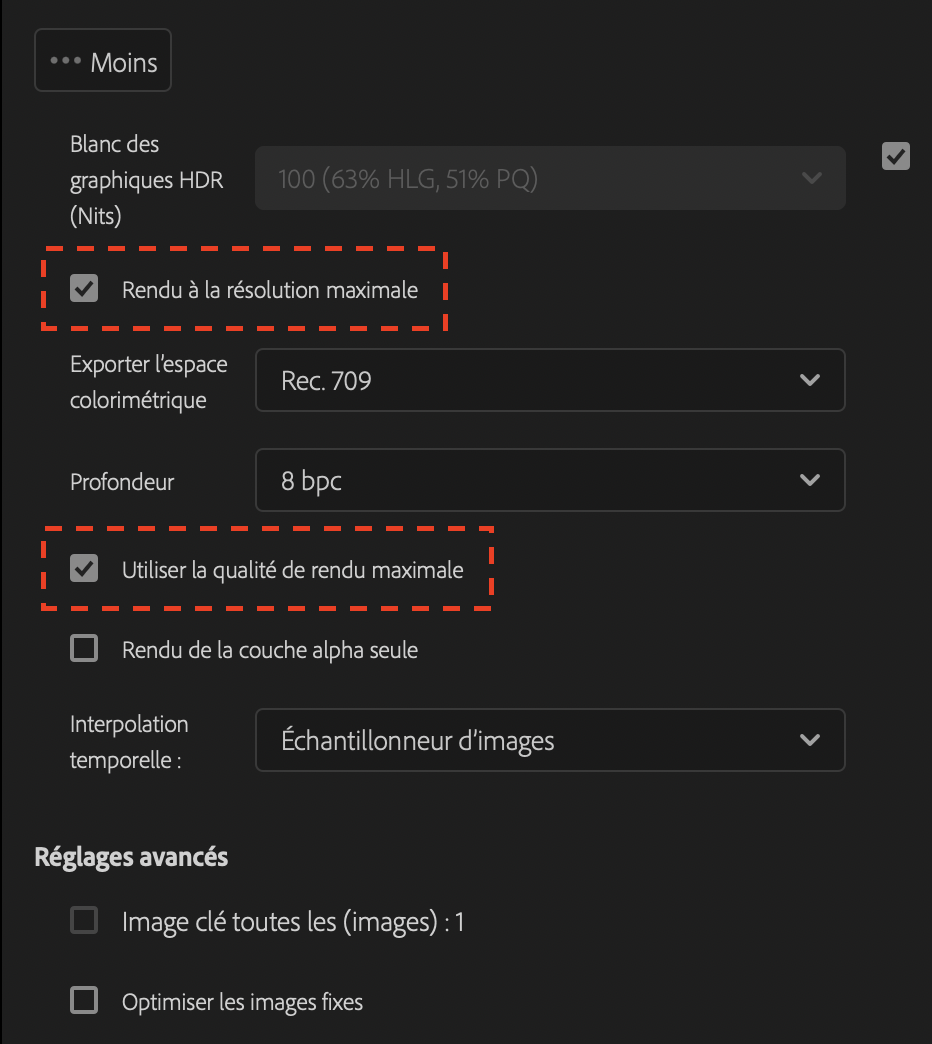Viewport: 932px width, 1044px height.
Task: Collapse options with the "Moins" button
Action: click(x=103, y=60)
